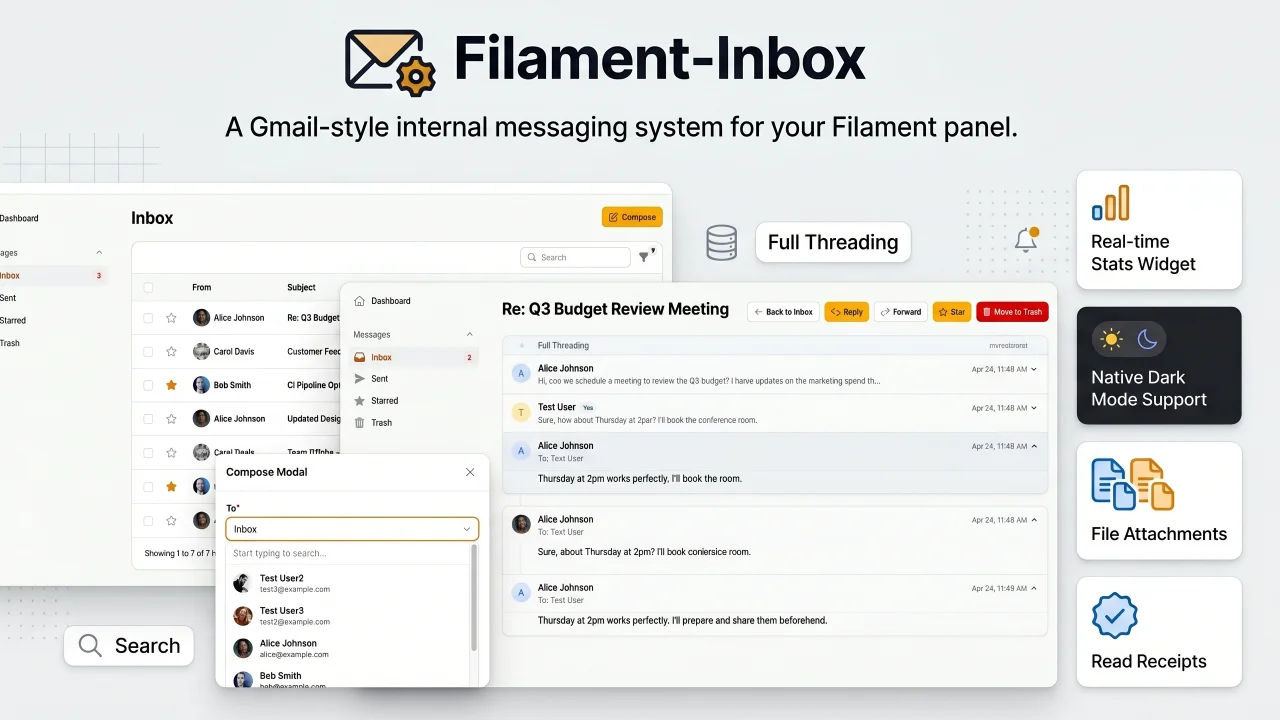Select Alice Johnson from the recipient suggestions
Viewport: 1280px width, 720px height.
click(x=290, y=648)
